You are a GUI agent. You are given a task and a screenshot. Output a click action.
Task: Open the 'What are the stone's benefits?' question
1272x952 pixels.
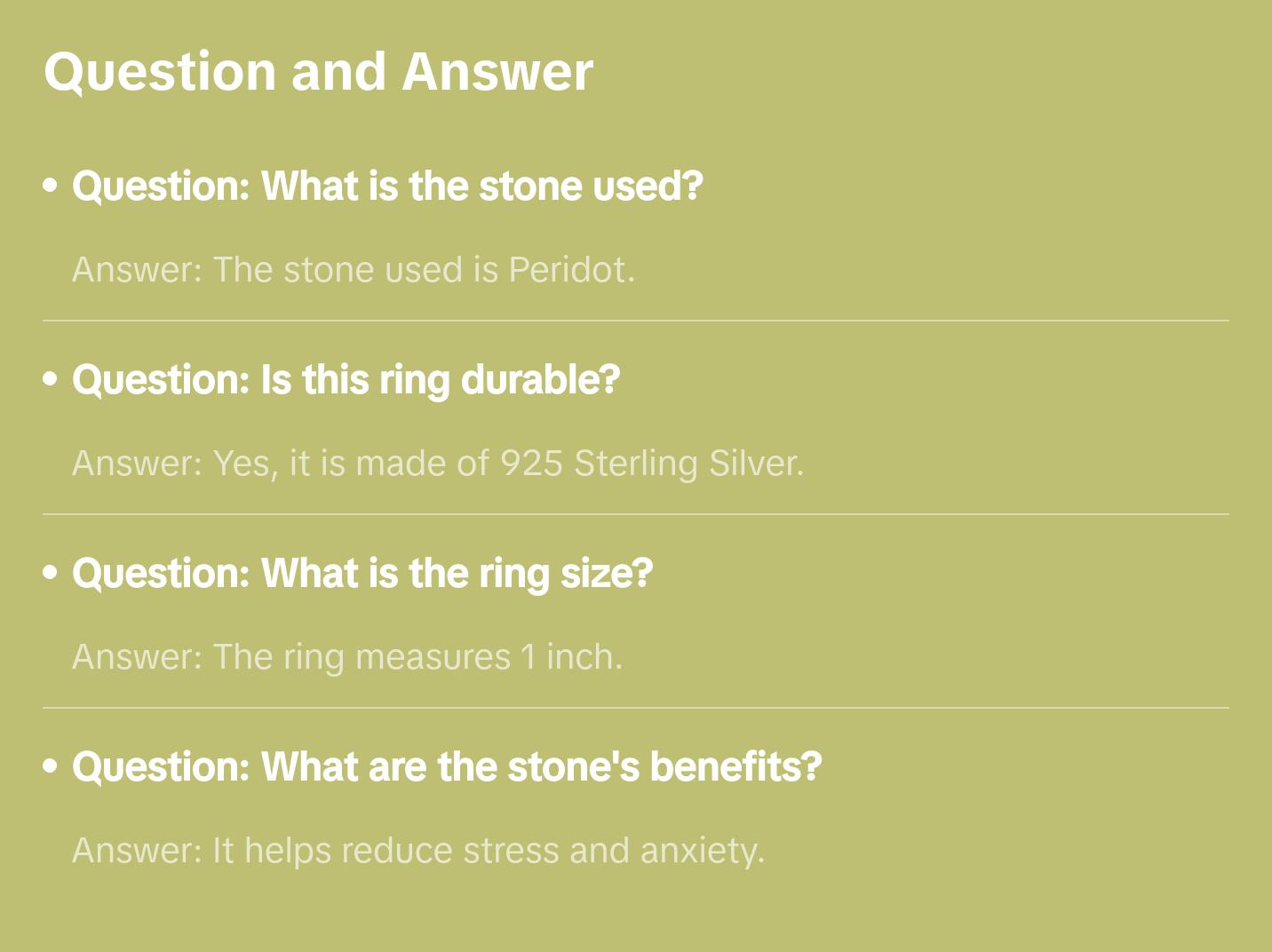pos(447,767)
